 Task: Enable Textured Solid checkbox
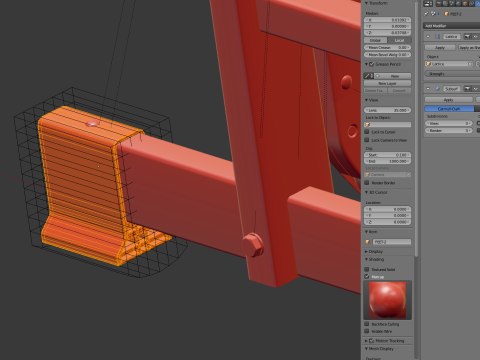(x=367, y=269)
